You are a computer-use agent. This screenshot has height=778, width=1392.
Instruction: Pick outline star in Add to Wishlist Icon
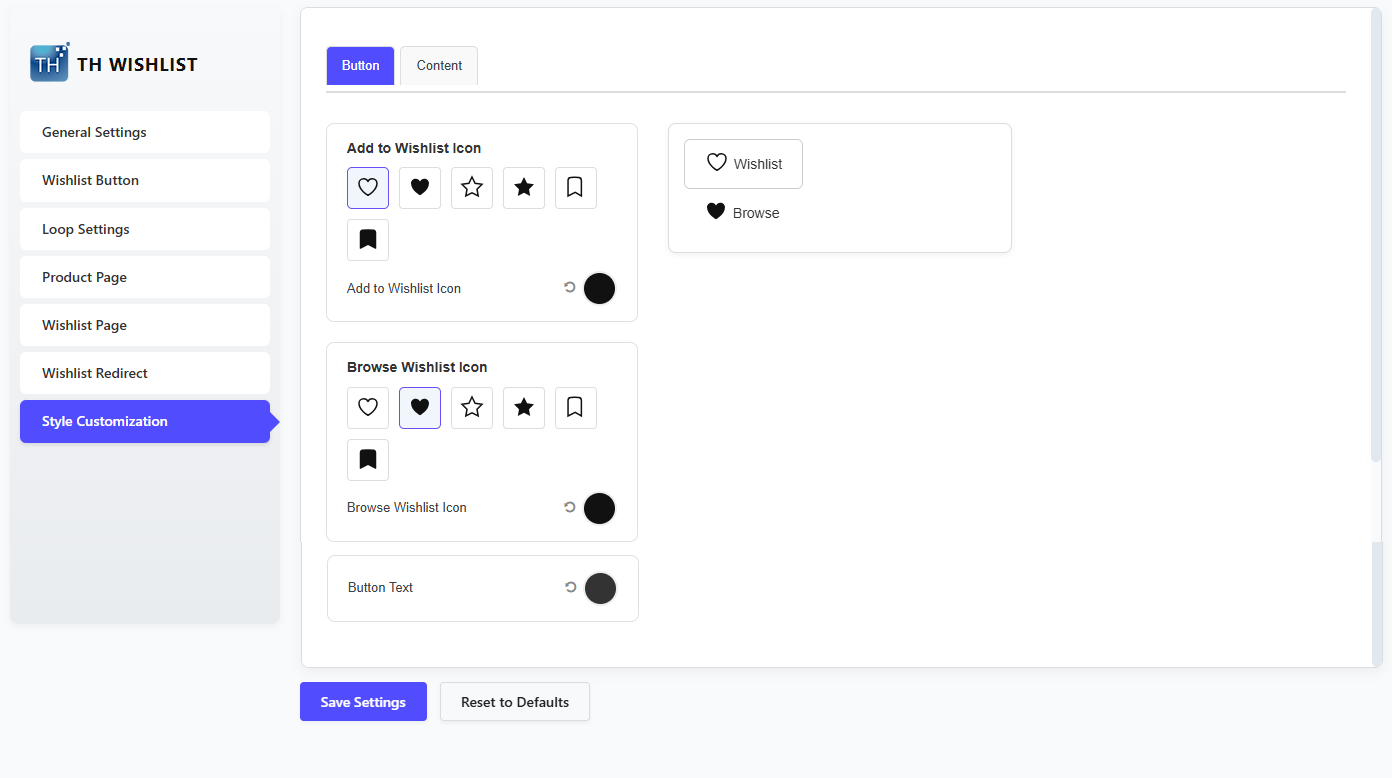(472, 188)
